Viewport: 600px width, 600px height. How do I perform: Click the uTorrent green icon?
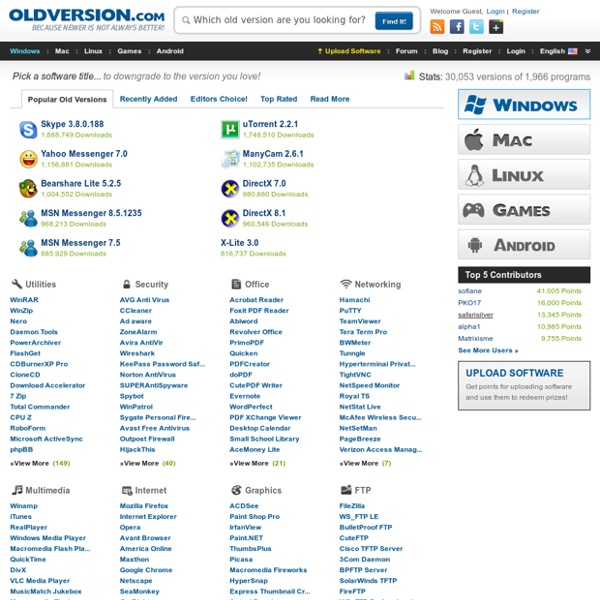coord(230,129)
